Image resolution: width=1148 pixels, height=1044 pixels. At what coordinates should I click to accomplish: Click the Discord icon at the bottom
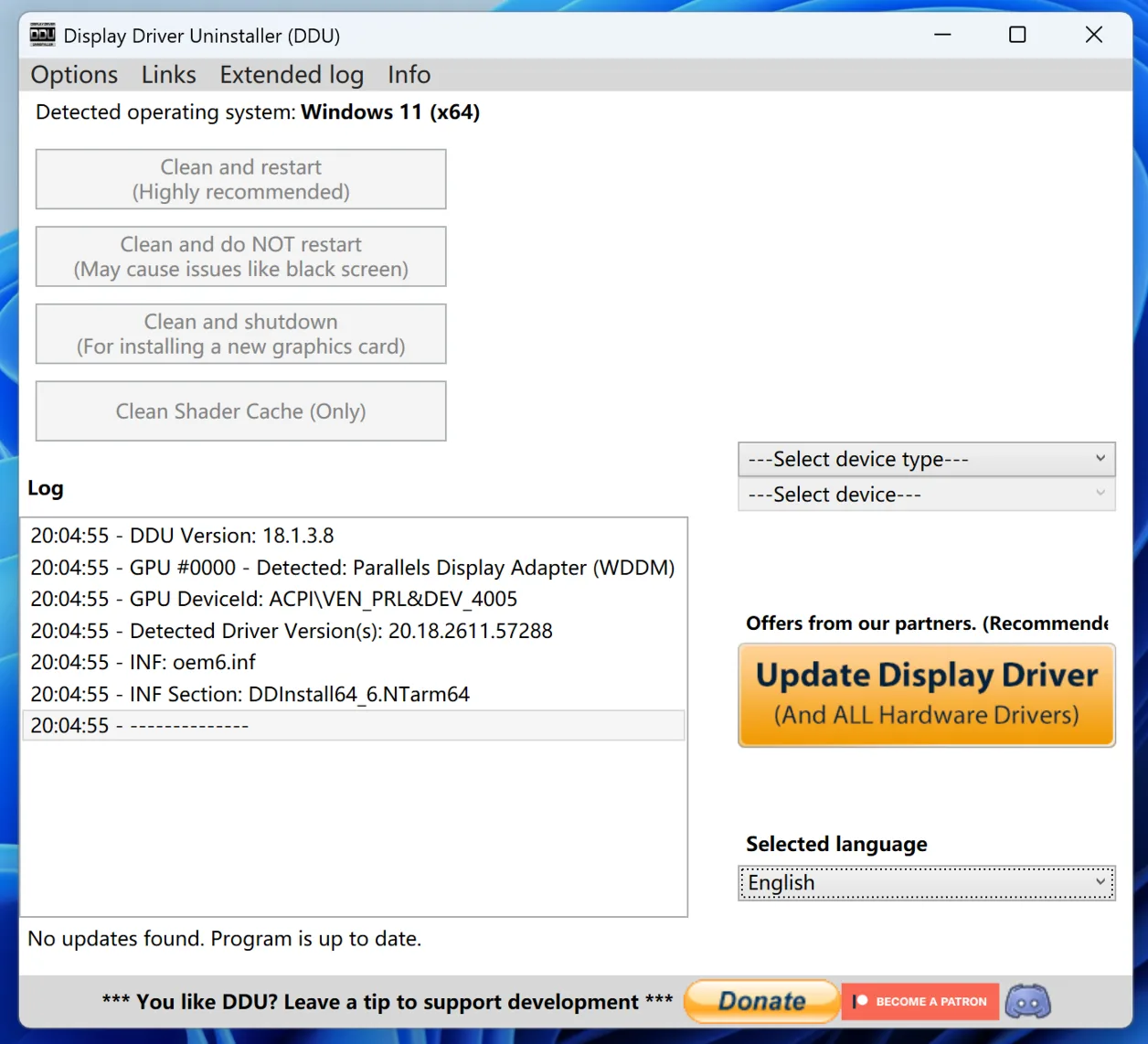point(1027,1001)
